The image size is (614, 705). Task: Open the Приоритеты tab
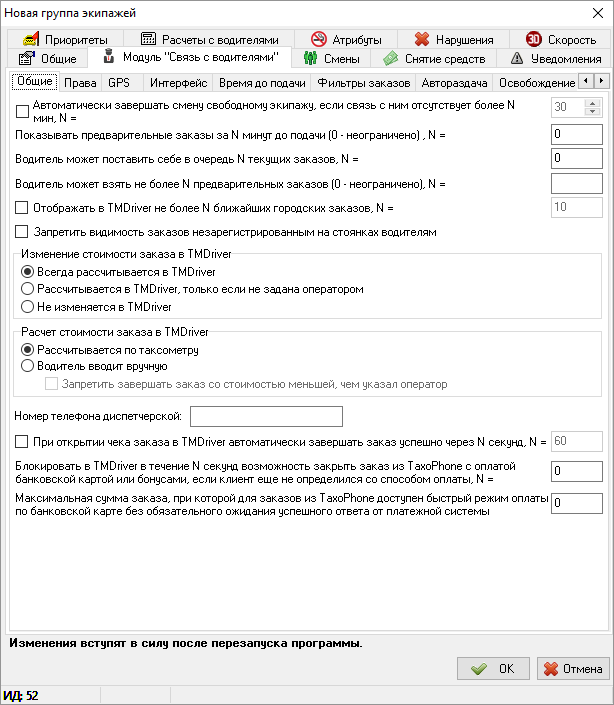point(65,40)
